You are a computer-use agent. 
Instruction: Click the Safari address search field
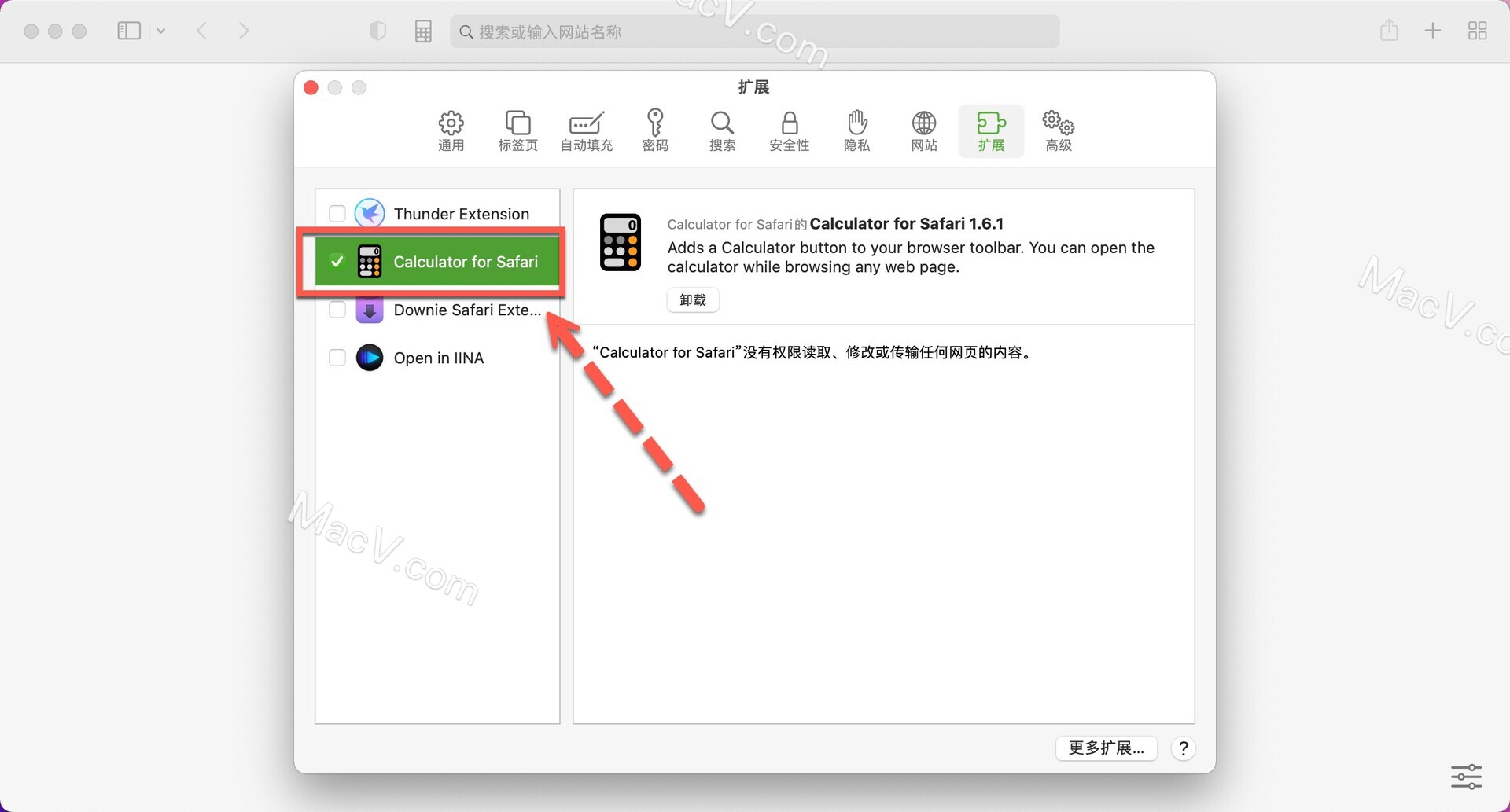click(754, 31)
